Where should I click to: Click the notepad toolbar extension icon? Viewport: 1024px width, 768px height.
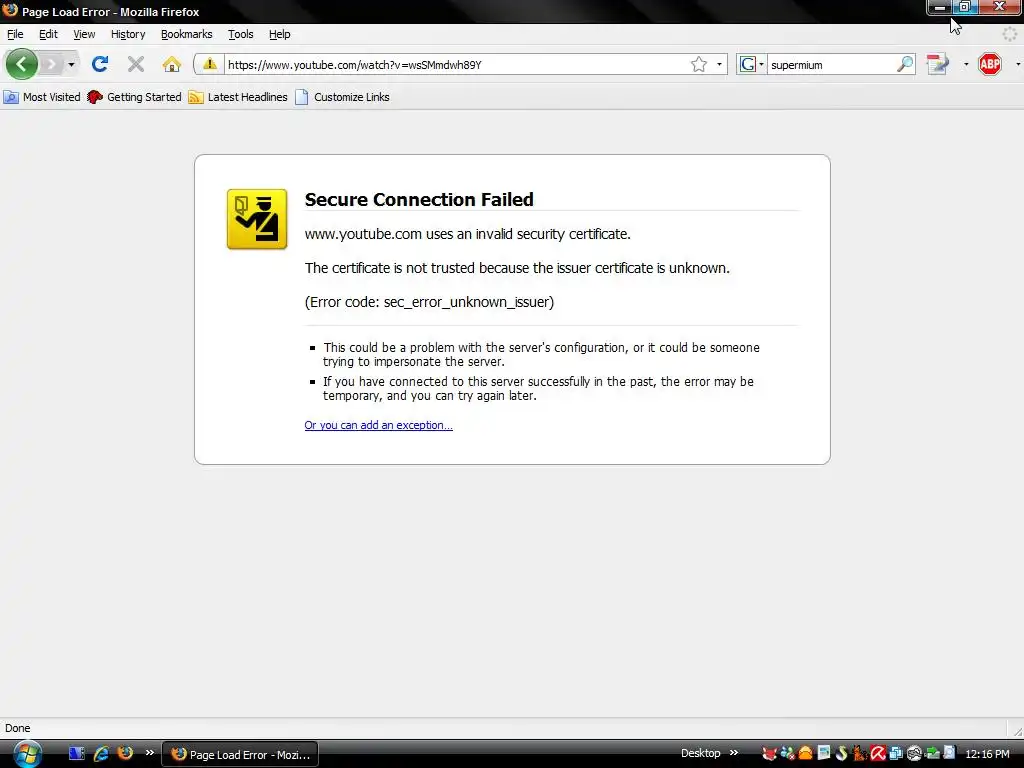point(937,64)
